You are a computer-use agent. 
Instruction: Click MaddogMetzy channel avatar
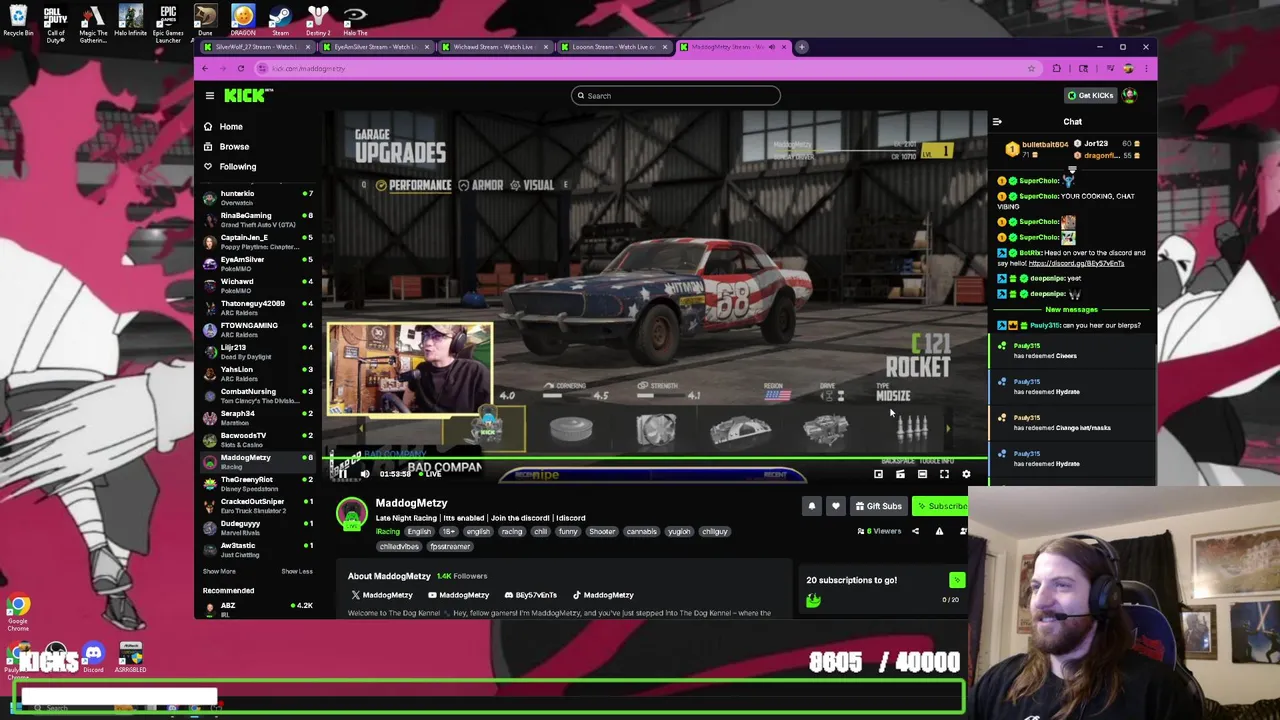[x=351, y=515]
